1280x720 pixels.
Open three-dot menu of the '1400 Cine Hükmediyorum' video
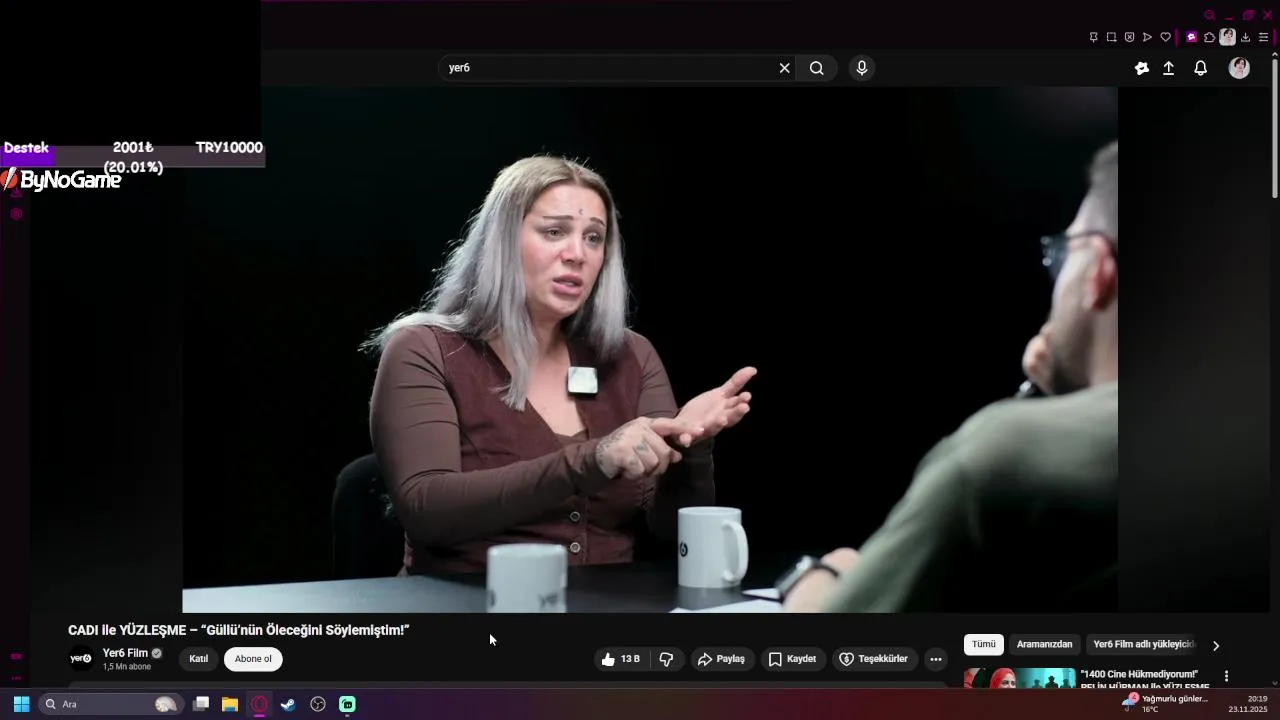tap(1226, 676)
